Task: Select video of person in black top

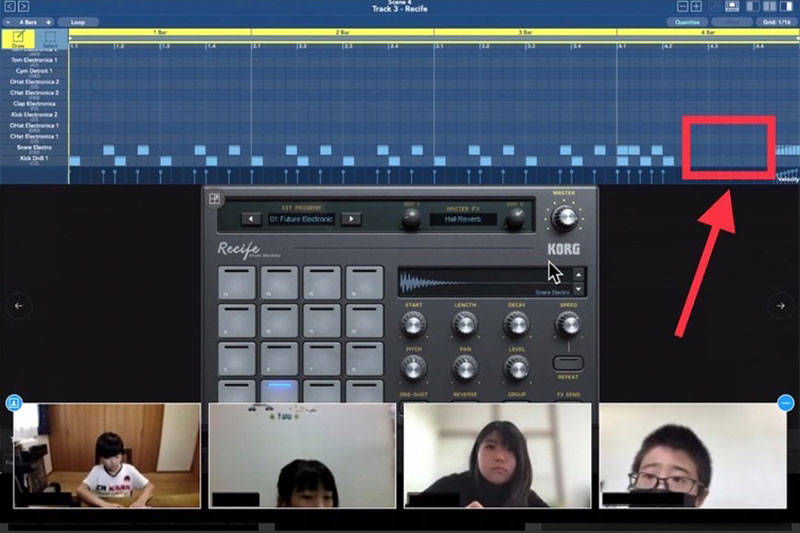Action: 497,455
